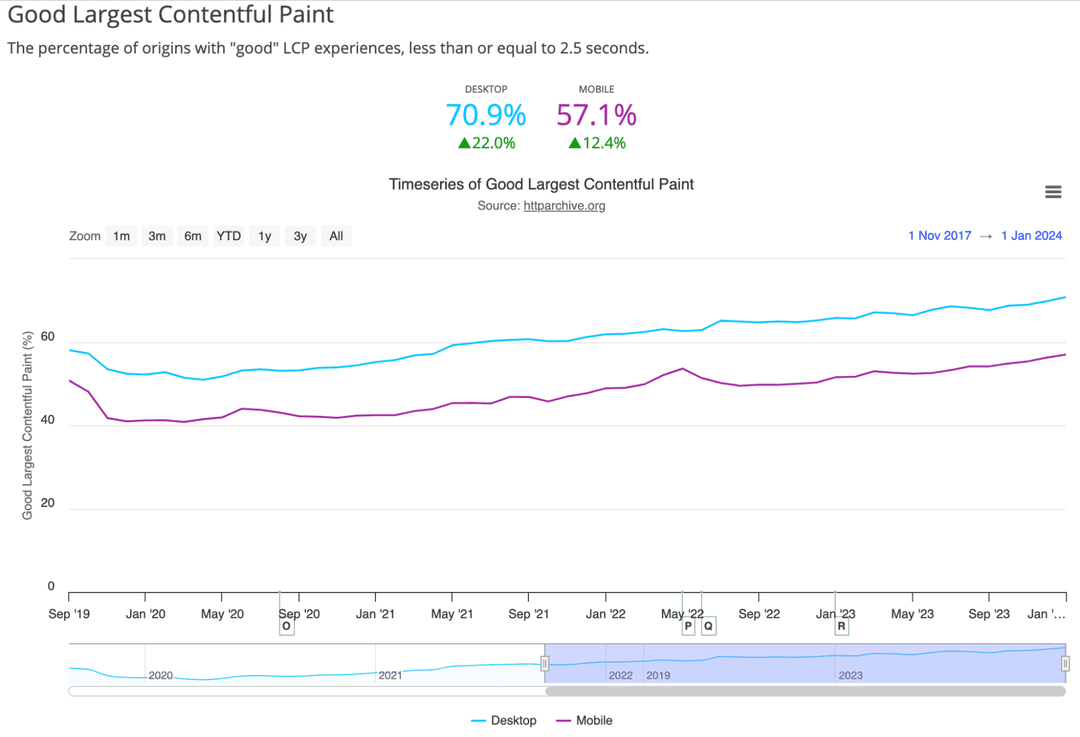Edit the 1 Nov 2017 start date

939,236
